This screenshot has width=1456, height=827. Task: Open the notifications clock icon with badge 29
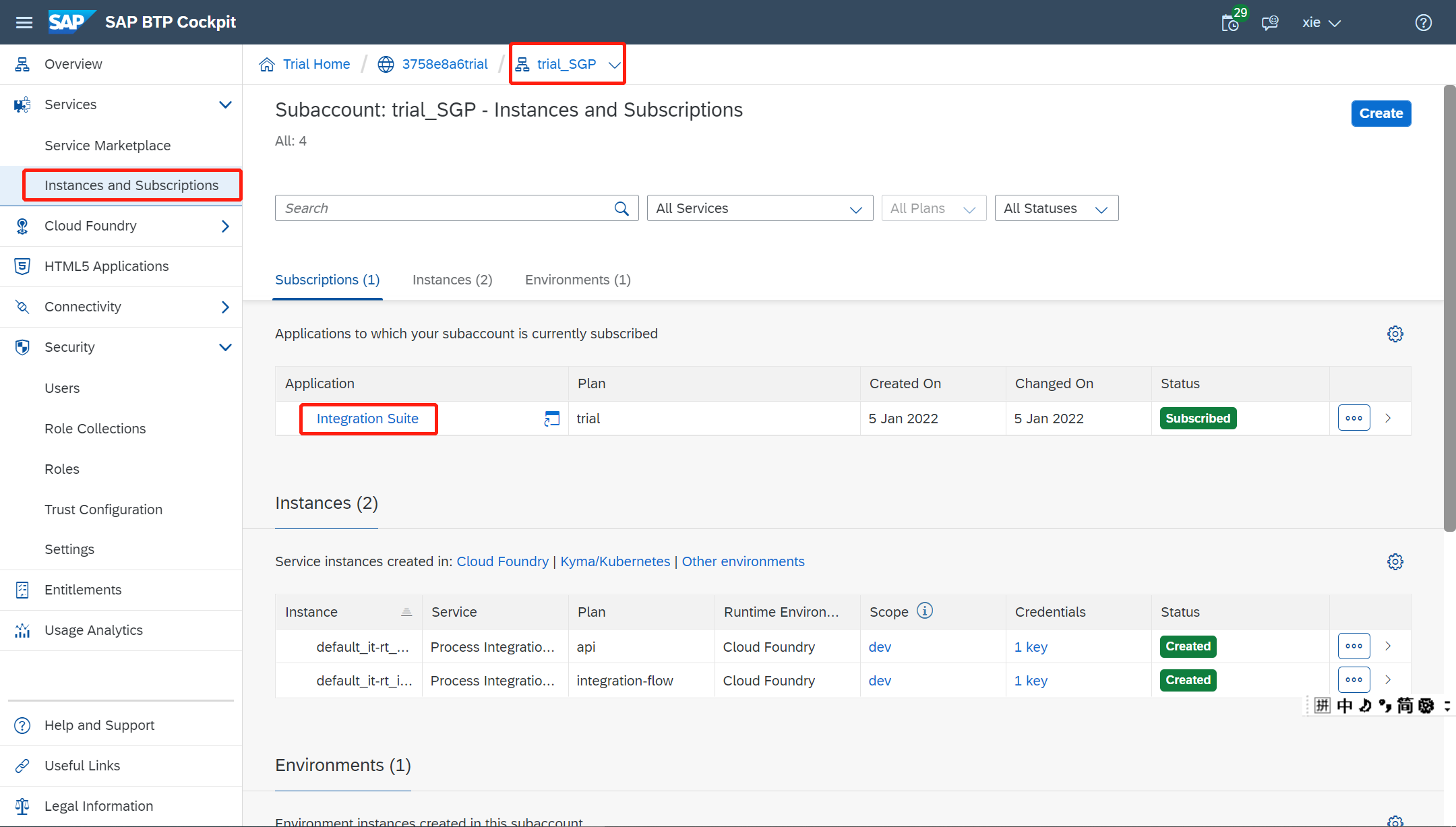coord(1232,22)
